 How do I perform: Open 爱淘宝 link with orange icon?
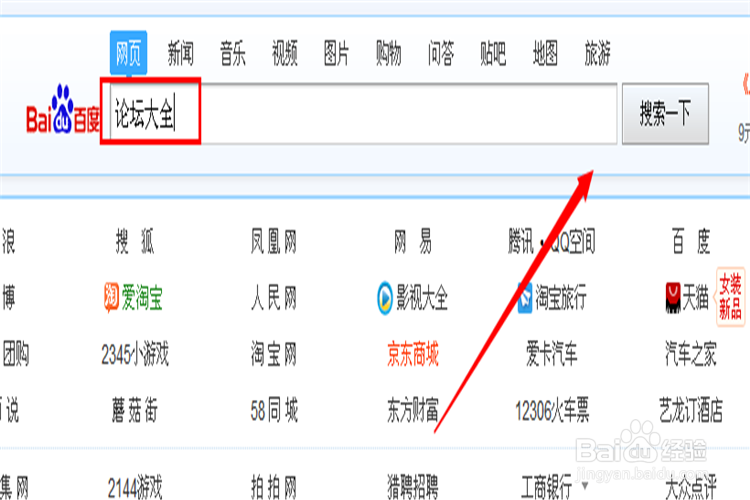[133, 297]
